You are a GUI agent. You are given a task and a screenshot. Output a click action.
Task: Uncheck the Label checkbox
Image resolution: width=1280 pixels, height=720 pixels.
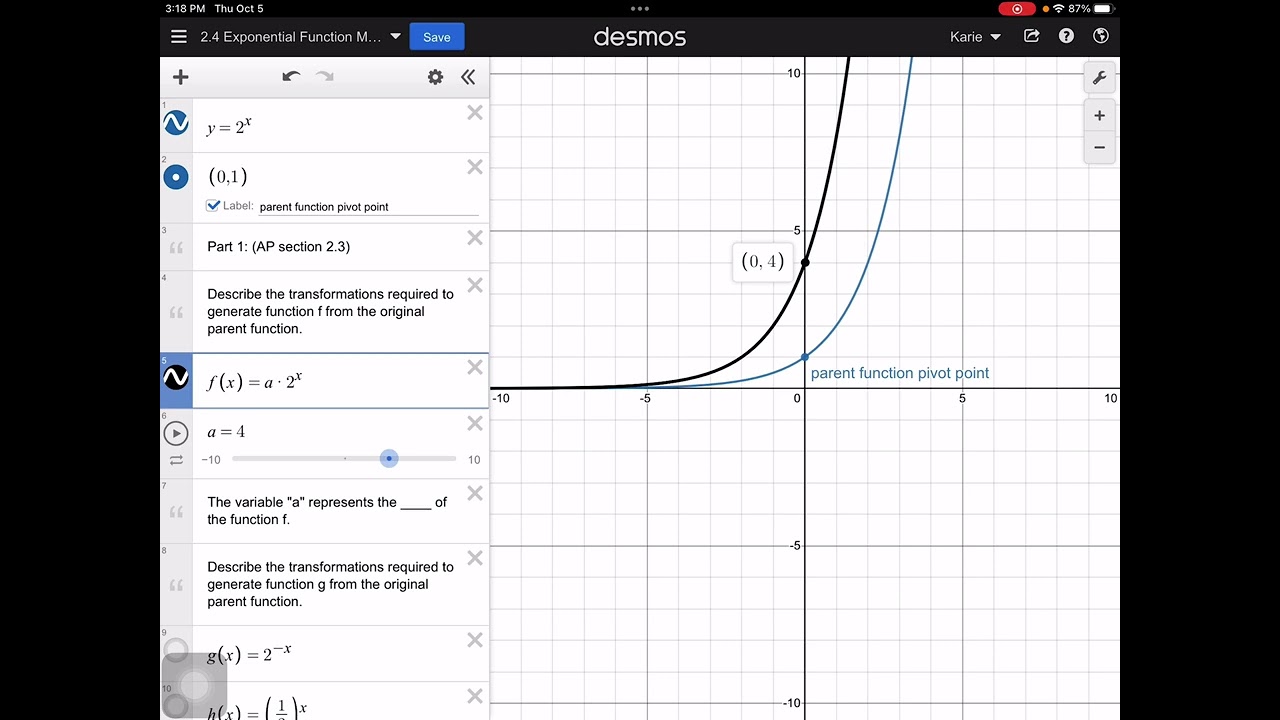click(213, 206)
